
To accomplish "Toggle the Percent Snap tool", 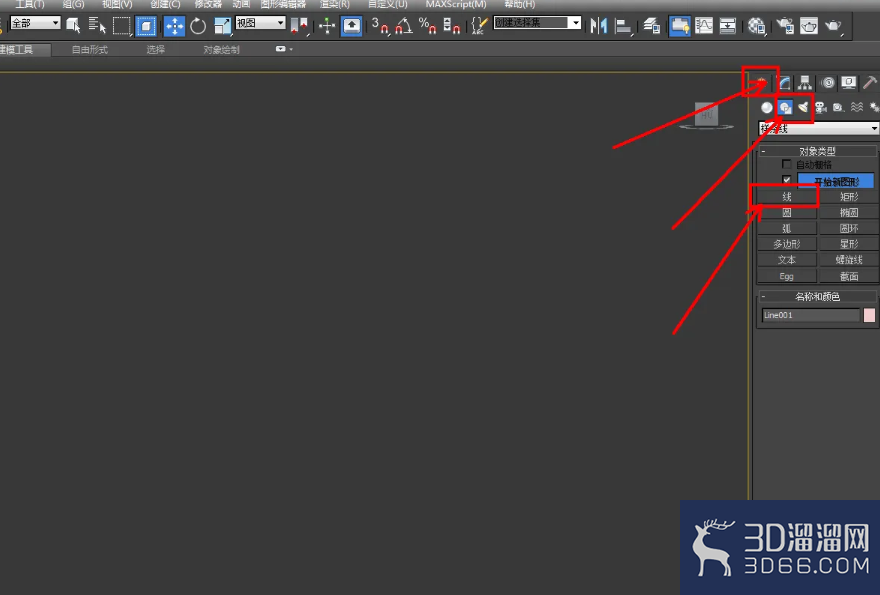I will point(428,26).
